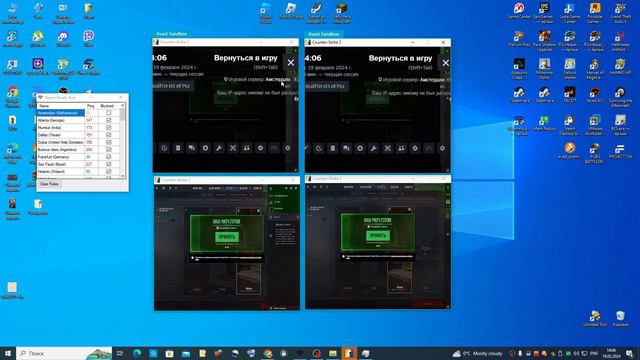Select the Amsterdam (Netherlands) row name

[60, 113]
